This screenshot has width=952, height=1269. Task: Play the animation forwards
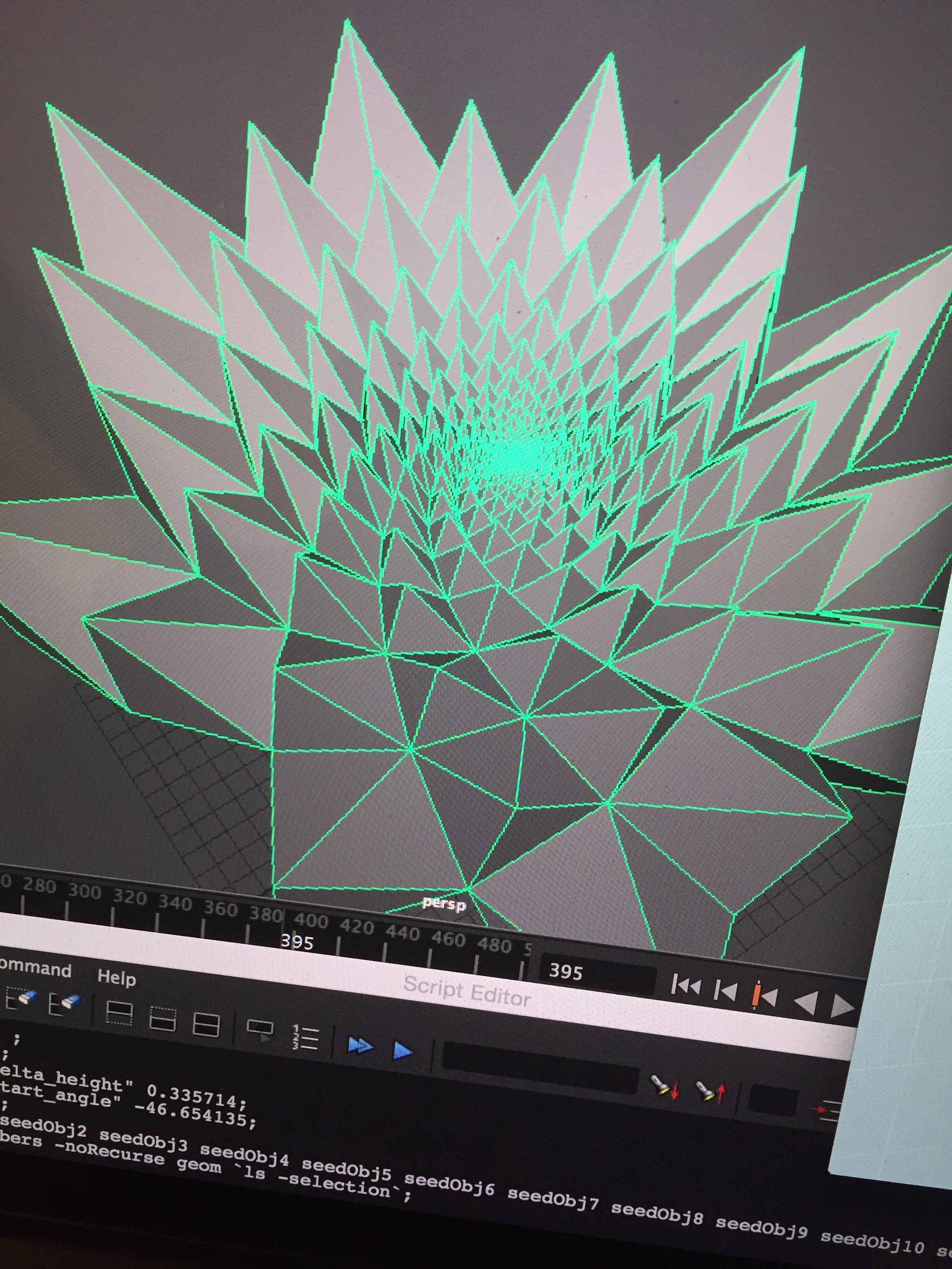pyautogui.click(x=842, y=1006)
